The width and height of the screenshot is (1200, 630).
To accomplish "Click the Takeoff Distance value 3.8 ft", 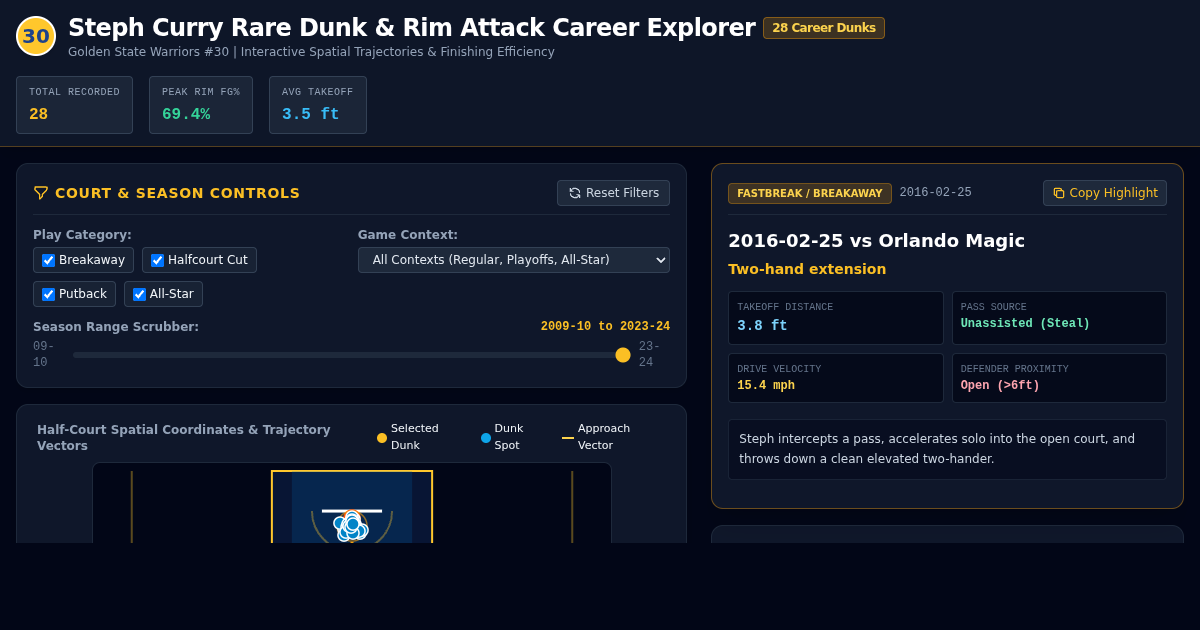I will (x=762, y=325).
